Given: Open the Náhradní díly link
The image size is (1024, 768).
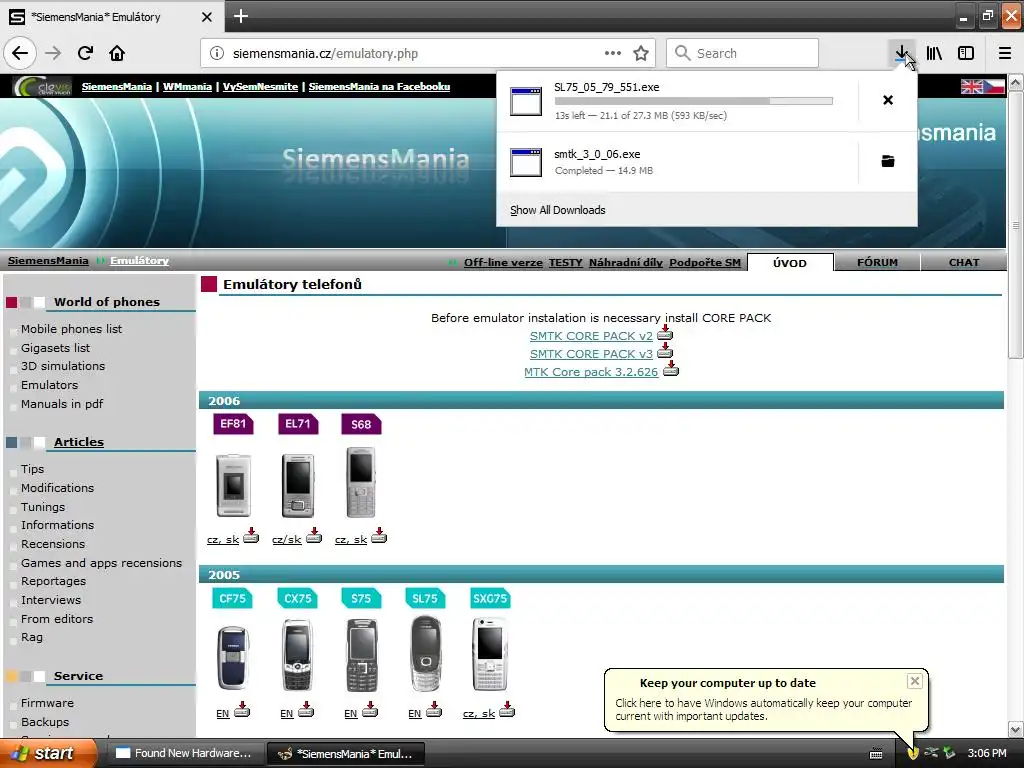Looking at the screenshot, I should [626, 263].
